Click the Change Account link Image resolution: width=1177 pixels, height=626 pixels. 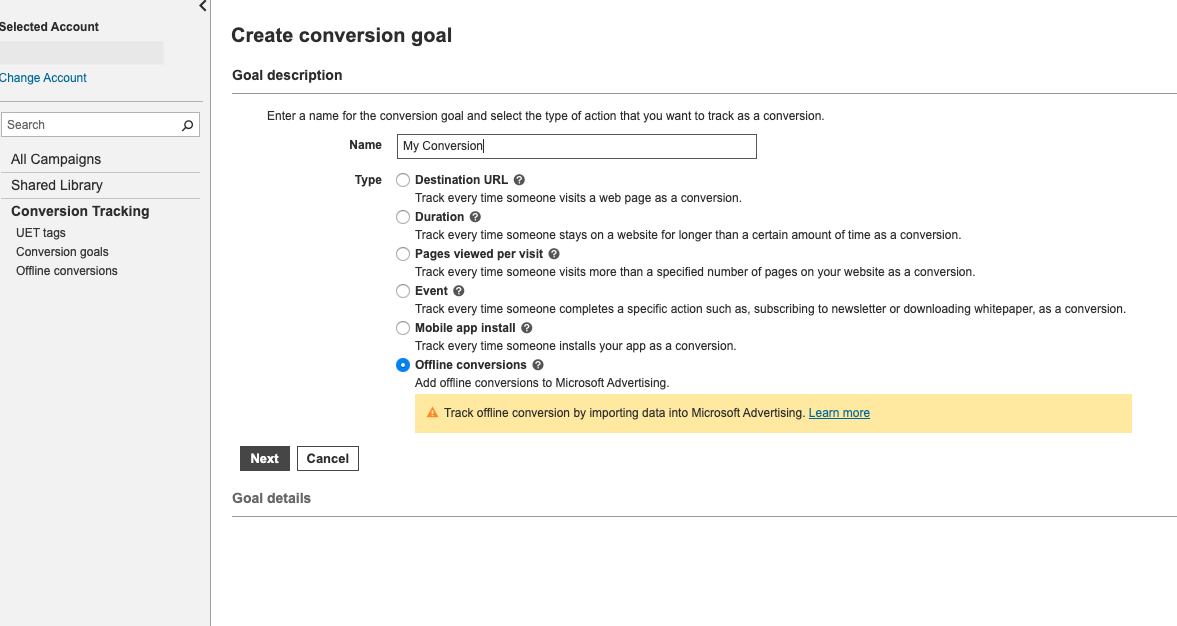click(x=43, y=77)
